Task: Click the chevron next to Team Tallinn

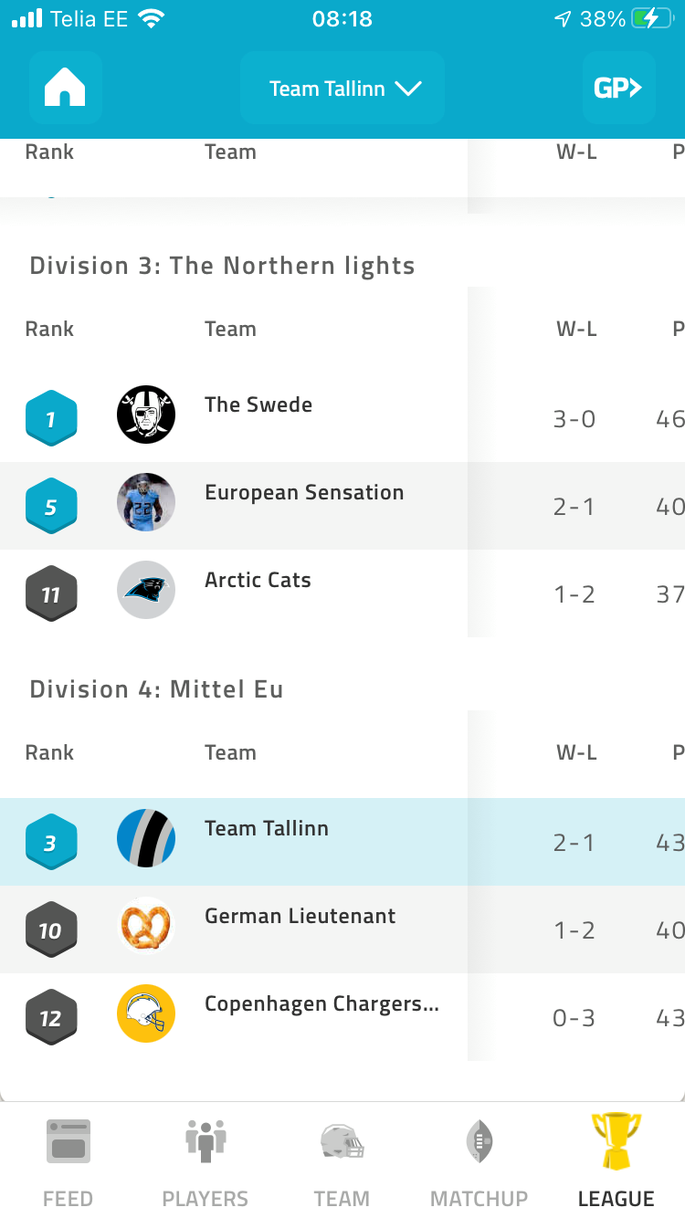Action: click(408, 89)
